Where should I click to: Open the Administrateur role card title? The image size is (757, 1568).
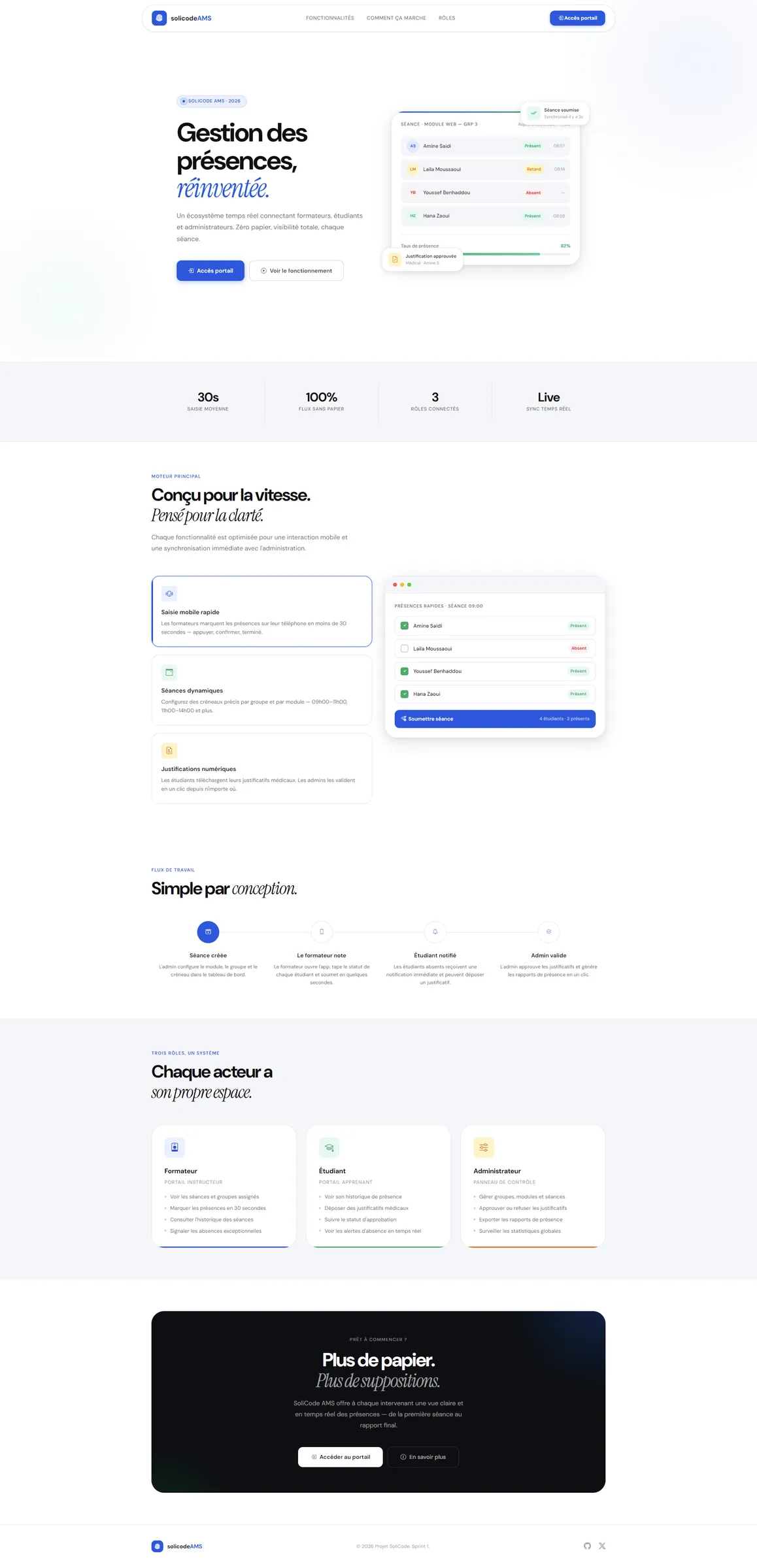497,1171
